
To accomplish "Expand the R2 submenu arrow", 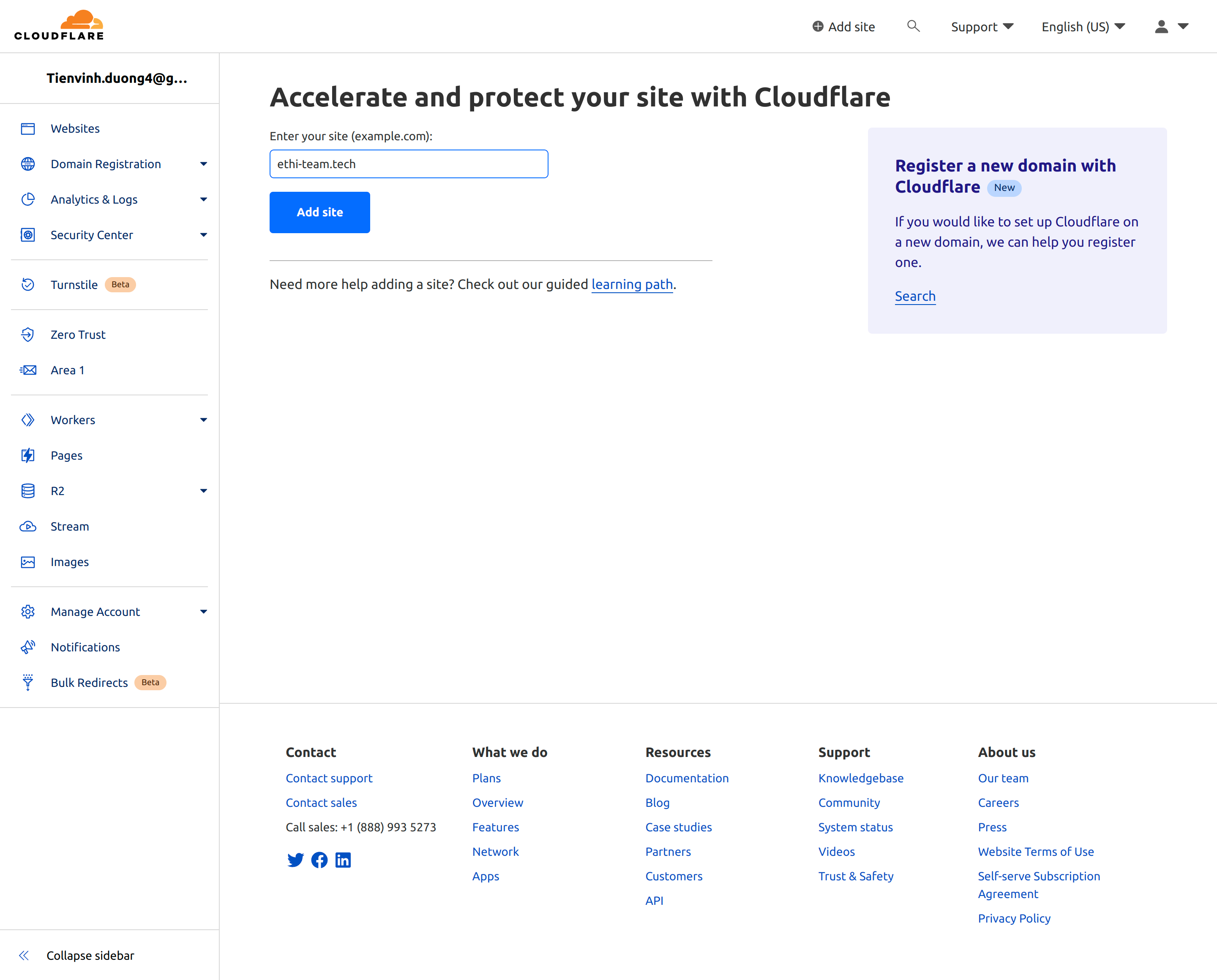I will [x=203, y=491].
